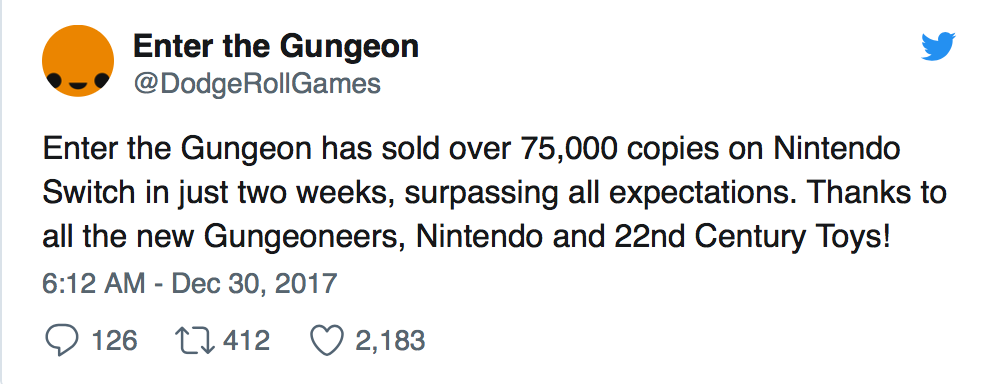Click the gray left border of card
The image size is (990, 384).
(x=2, y=192)
